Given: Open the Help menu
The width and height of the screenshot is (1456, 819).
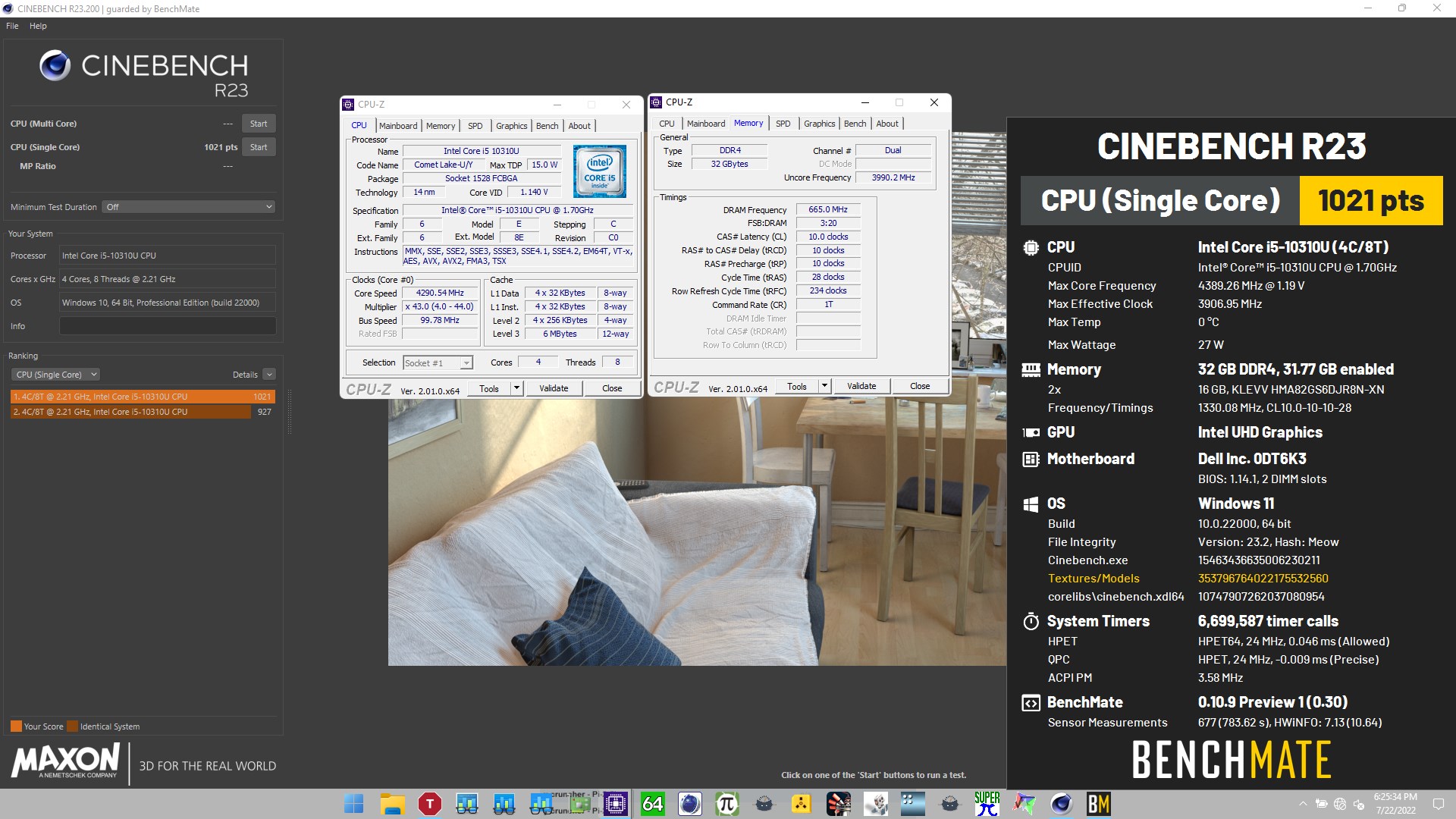Looking at the screenshot, I should coord(38,26).
